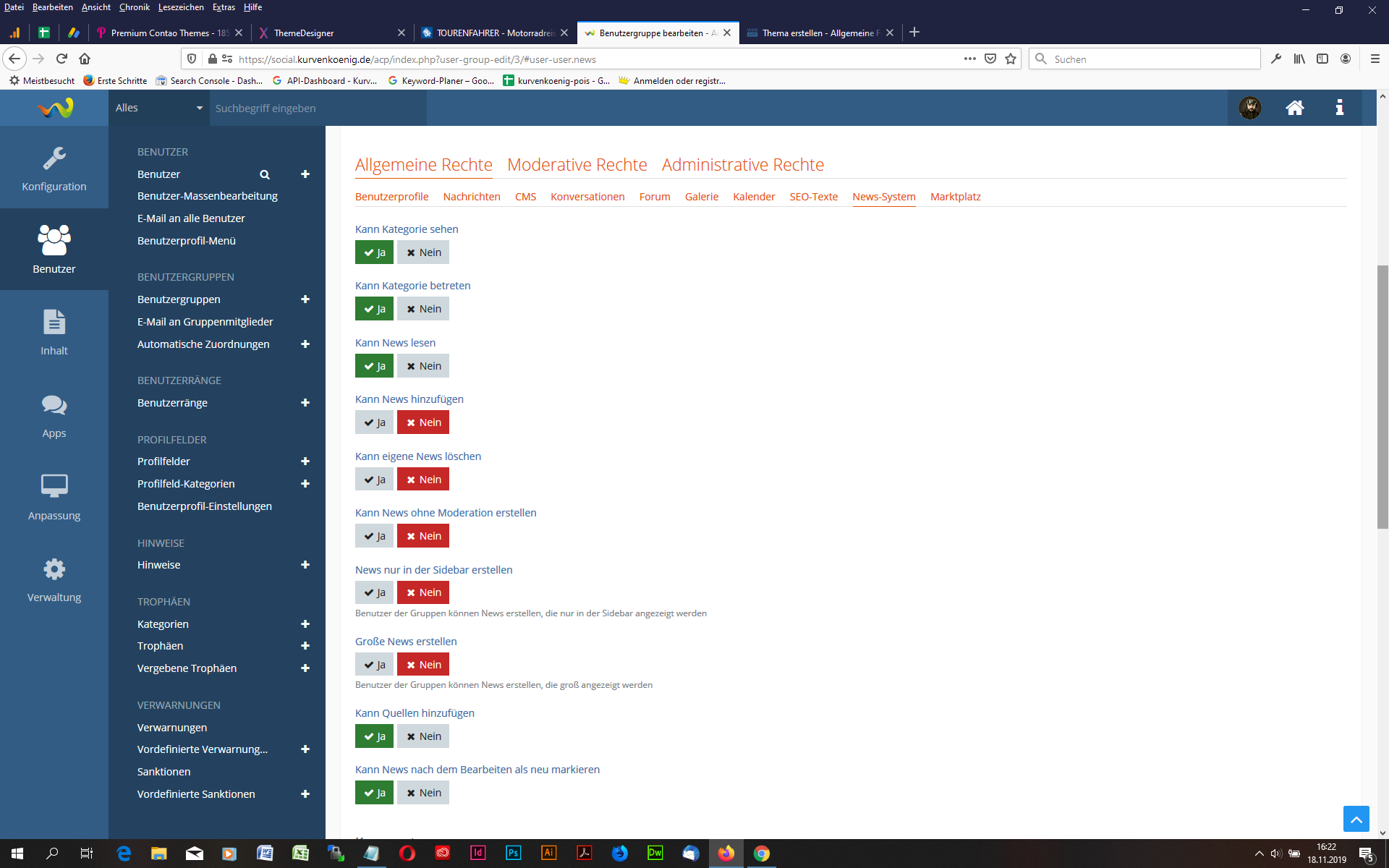Screen dimensions: 1389x868
Task: Open the Inhalt document section
Action: 54,332
